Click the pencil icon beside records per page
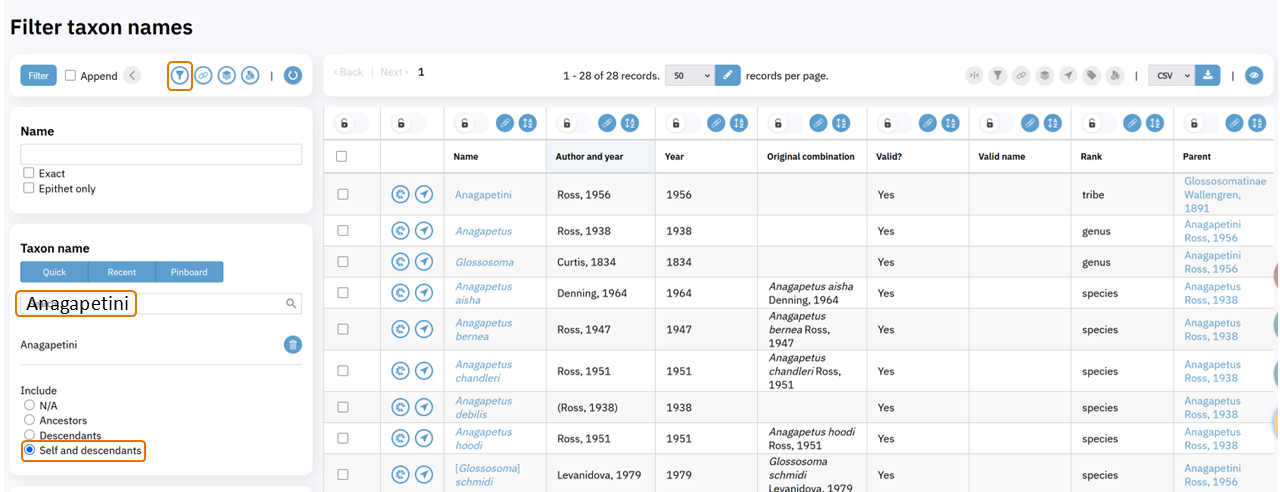The height and width of the screenshot is (492, 1280). tap(728, 75)
